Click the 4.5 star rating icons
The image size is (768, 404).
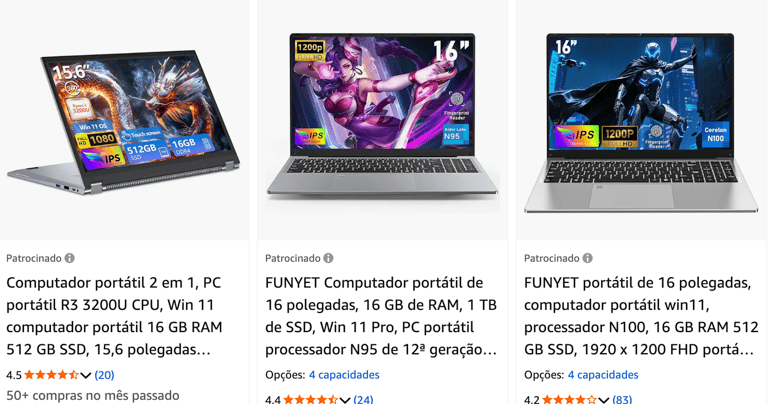pos(51,375)
